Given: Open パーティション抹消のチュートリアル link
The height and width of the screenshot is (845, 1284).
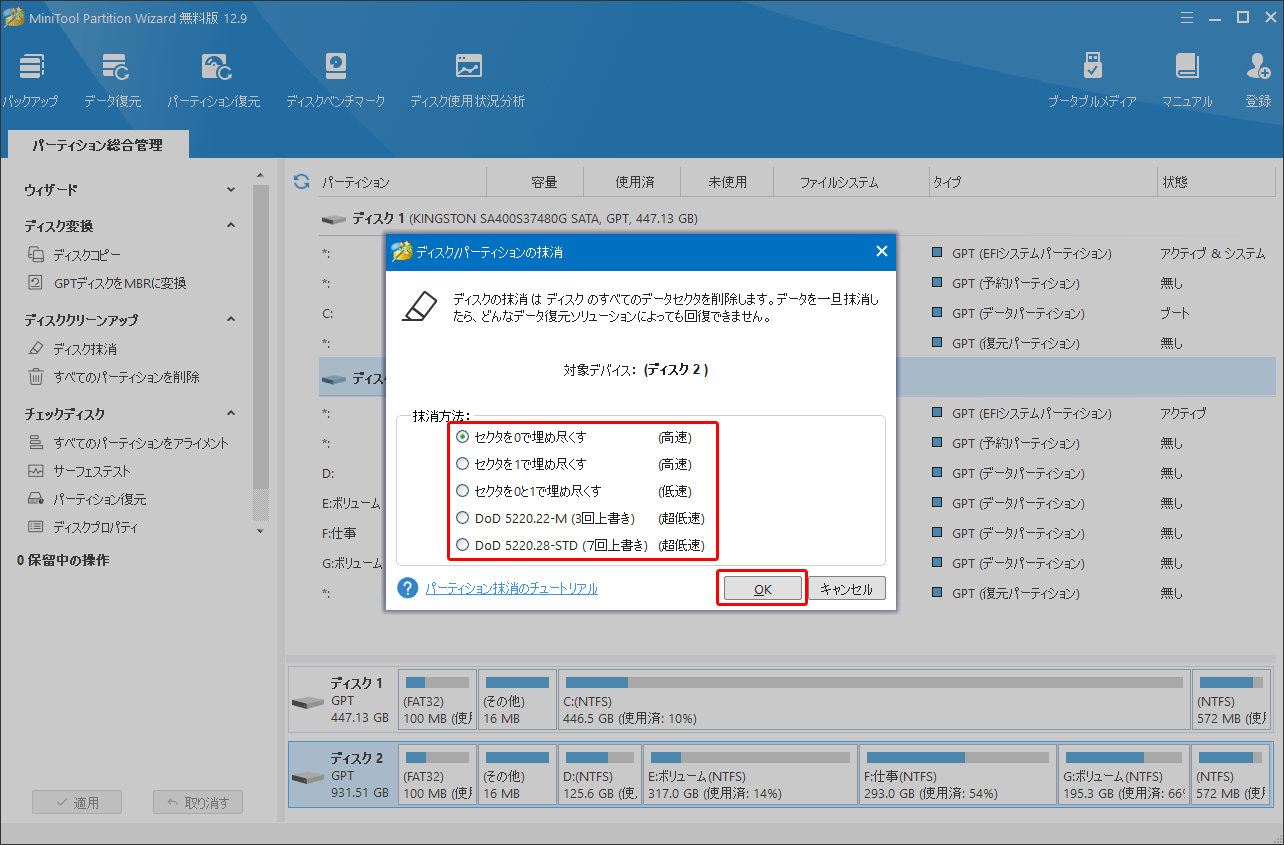Looking at the screenshot, I should point(511,589).
